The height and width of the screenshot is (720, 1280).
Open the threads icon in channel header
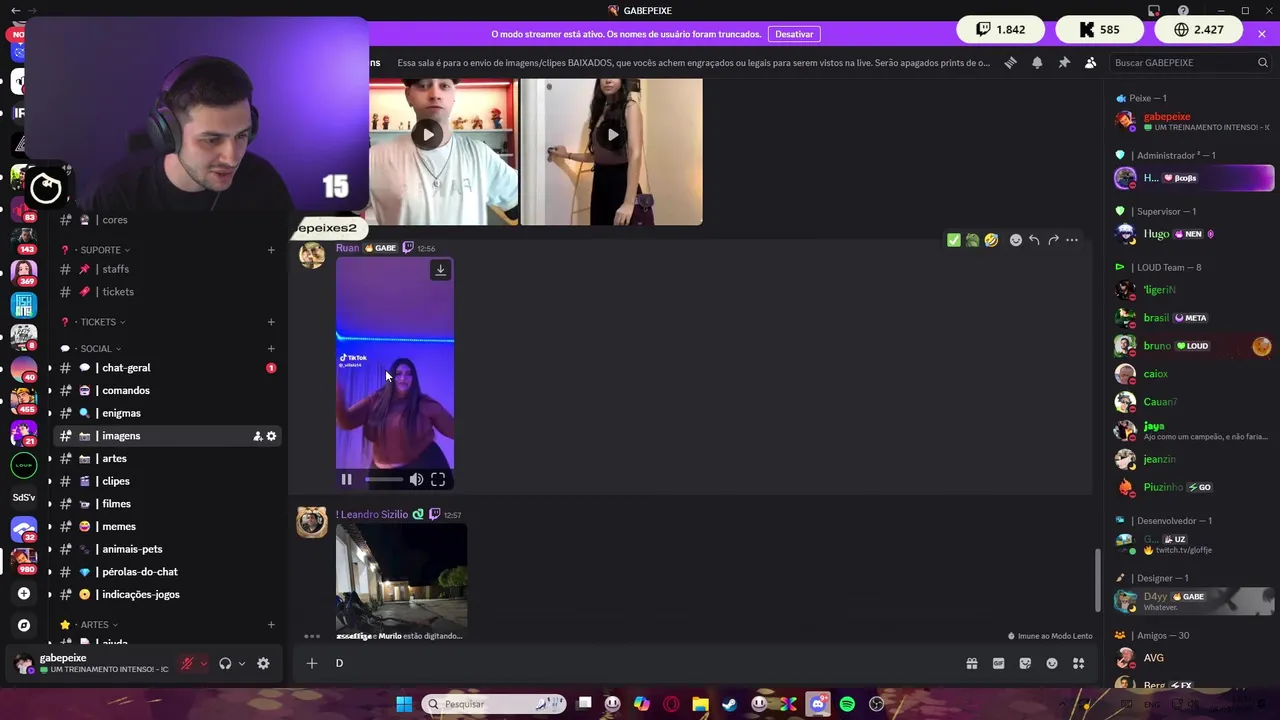click(x=1010, y=62)
